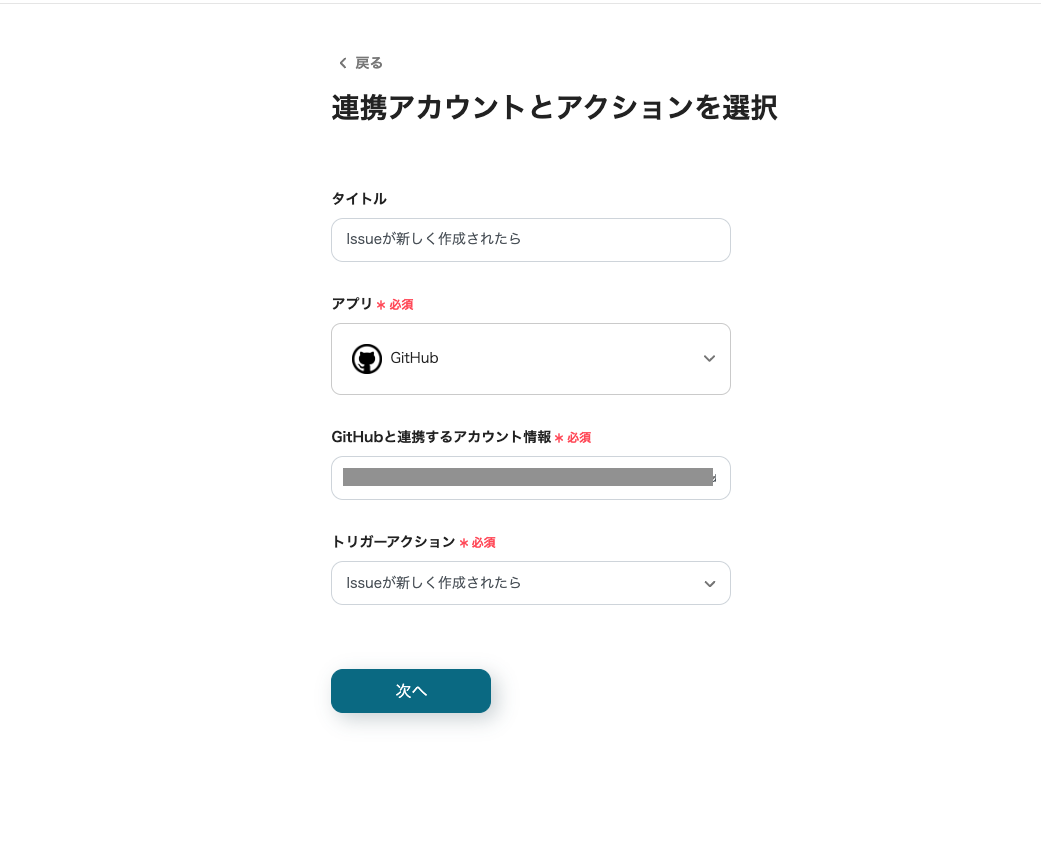Proceed with the 次へ button
The width and height of the screenshot is (1041, 846).
[x=411, y=691]
